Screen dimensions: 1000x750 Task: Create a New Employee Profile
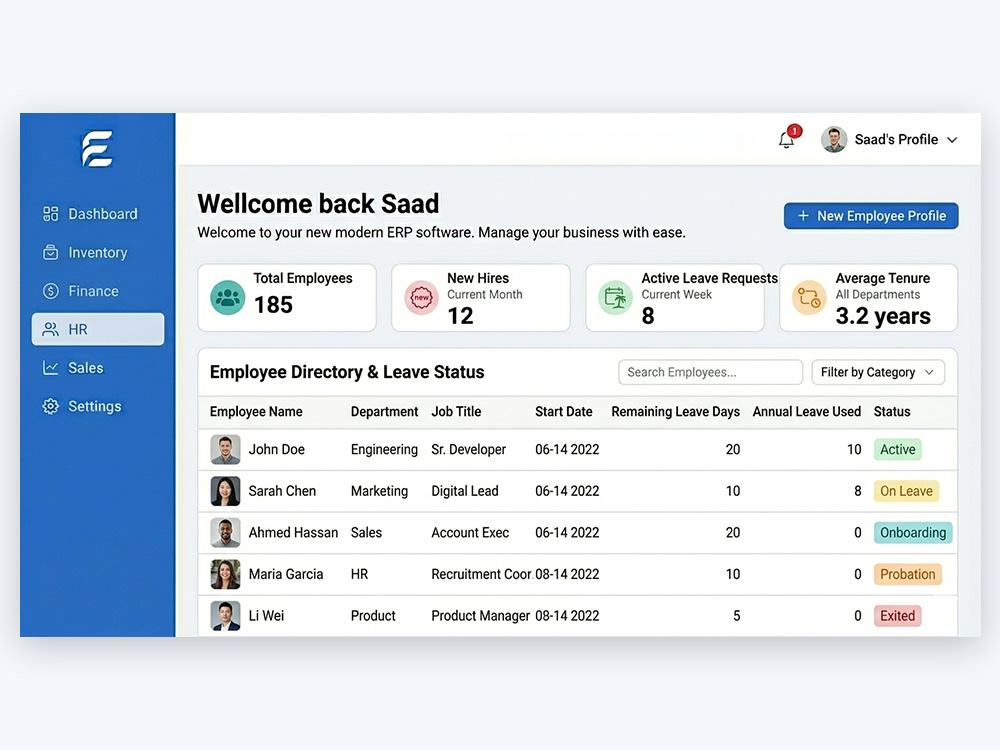[871, 216]
